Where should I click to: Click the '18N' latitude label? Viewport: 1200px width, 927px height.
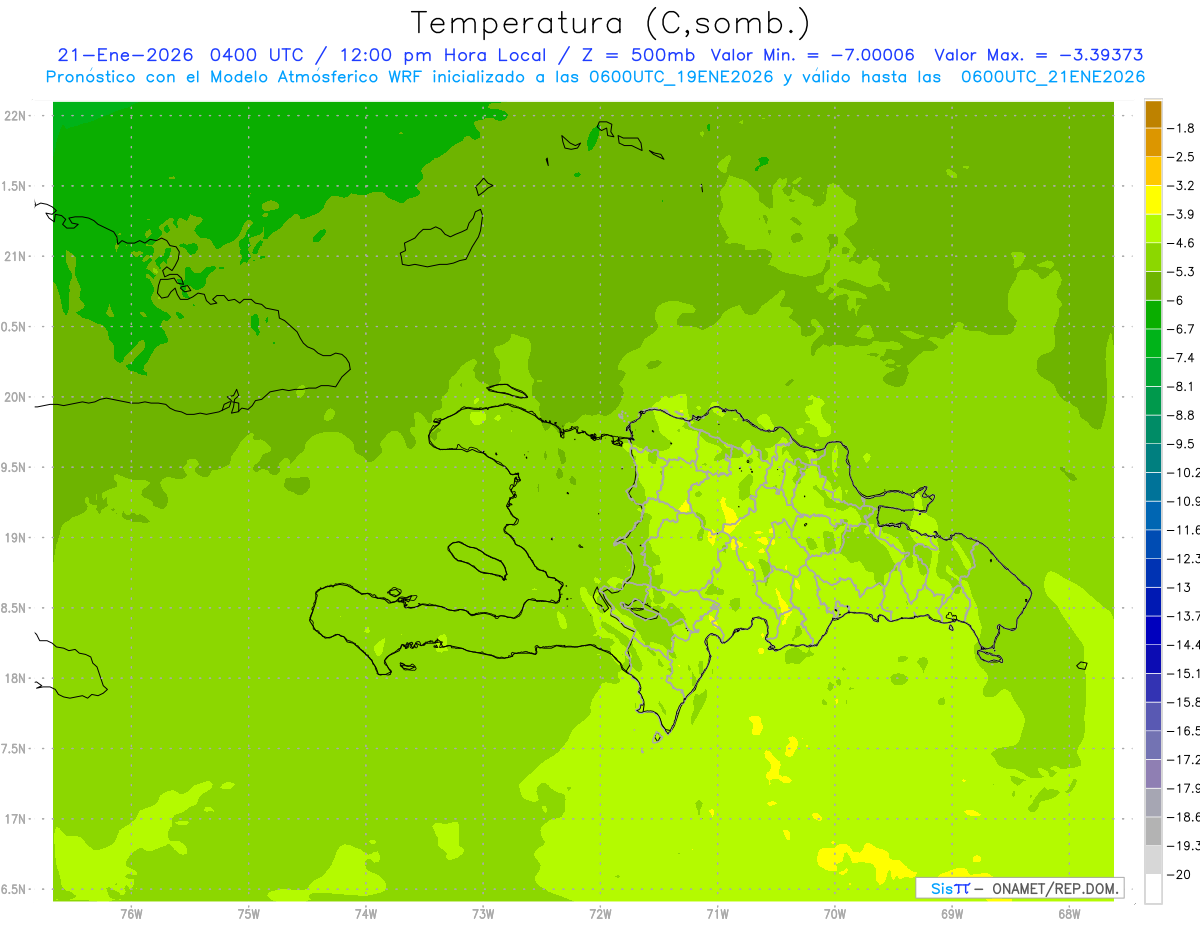tap(15, 678)
